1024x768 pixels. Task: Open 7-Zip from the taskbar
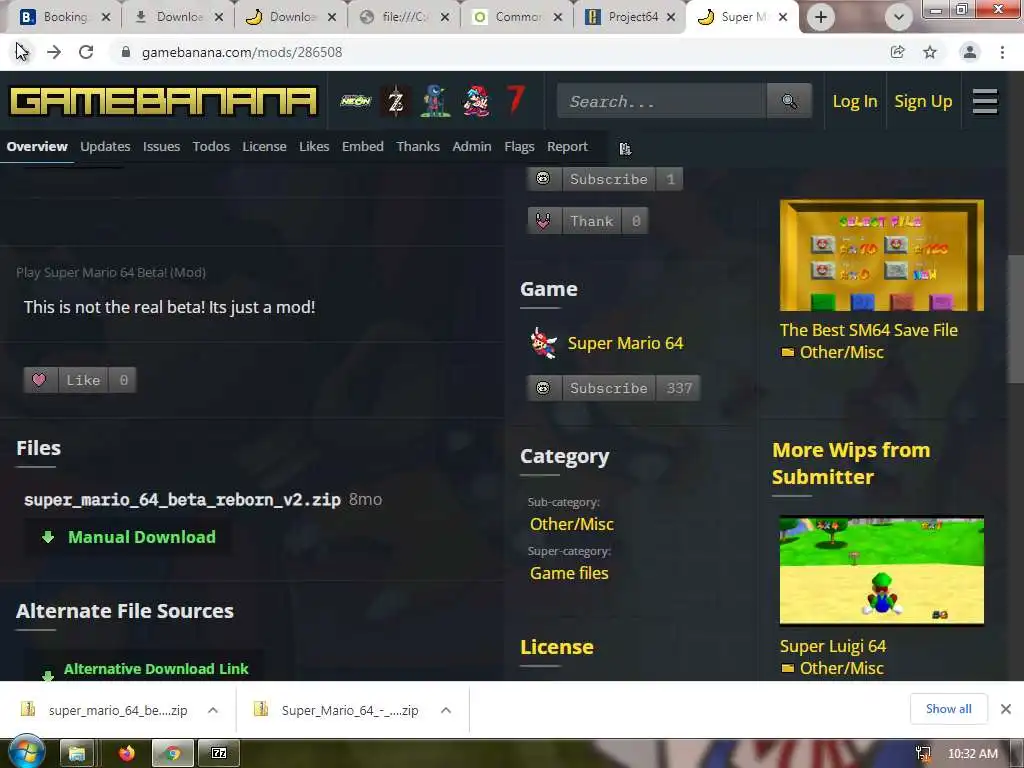click(x=219, y=753)
